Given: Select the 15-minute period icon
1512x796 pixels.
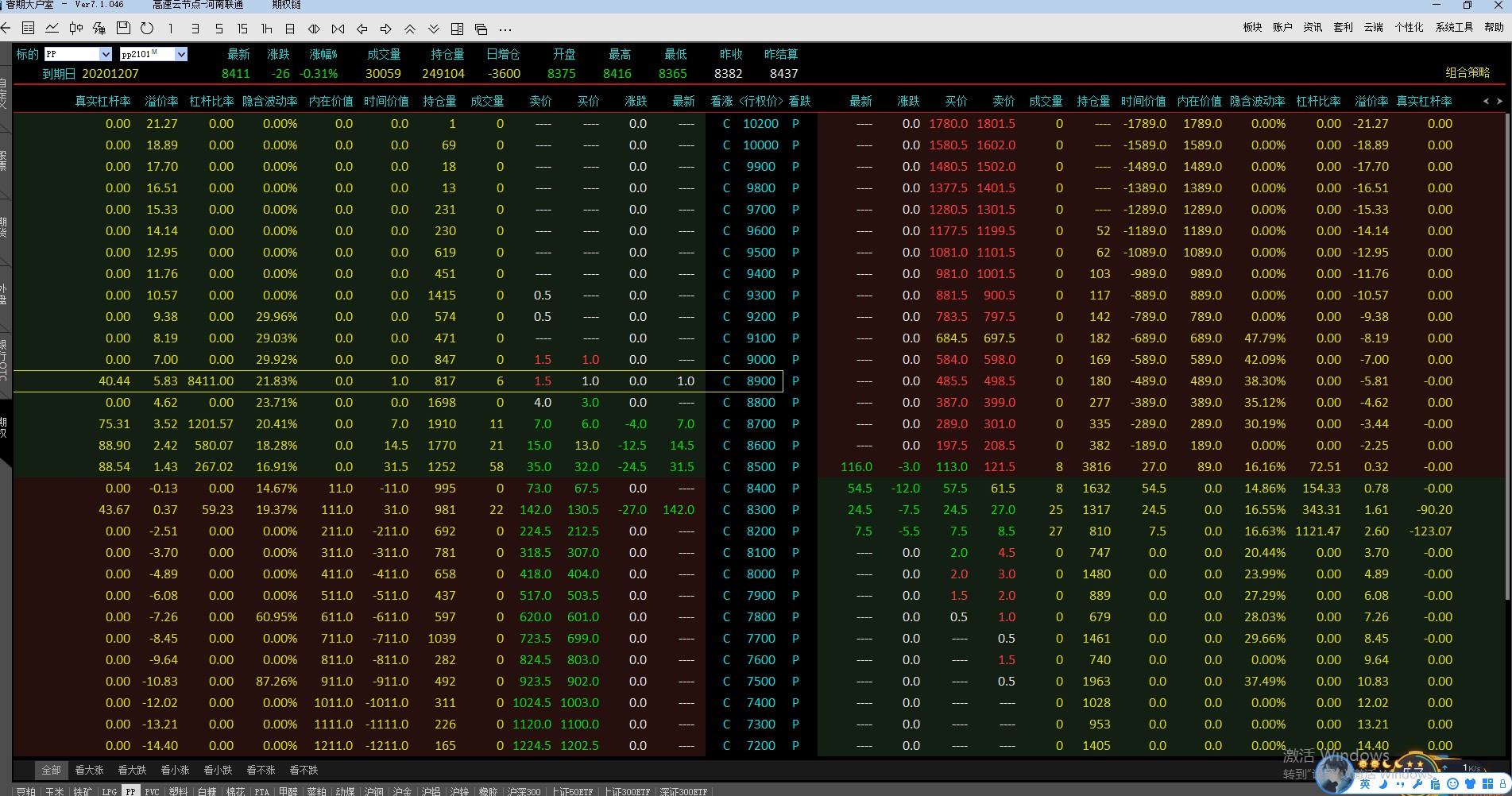Looking at the screenshot, I should coord(242,29).
